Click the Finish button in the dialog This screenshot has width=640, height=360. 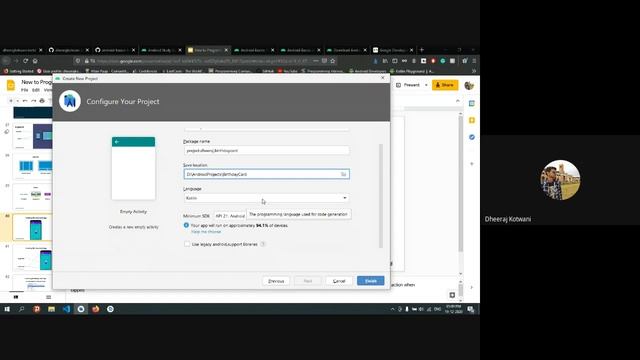pyautogui.click(x=371, y=281)
